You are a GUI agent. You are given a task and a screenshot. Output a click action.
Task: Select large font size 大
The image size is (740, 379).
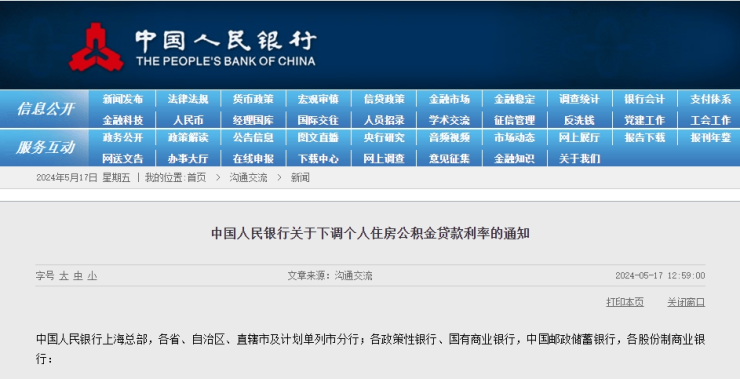tap(64, 276)
